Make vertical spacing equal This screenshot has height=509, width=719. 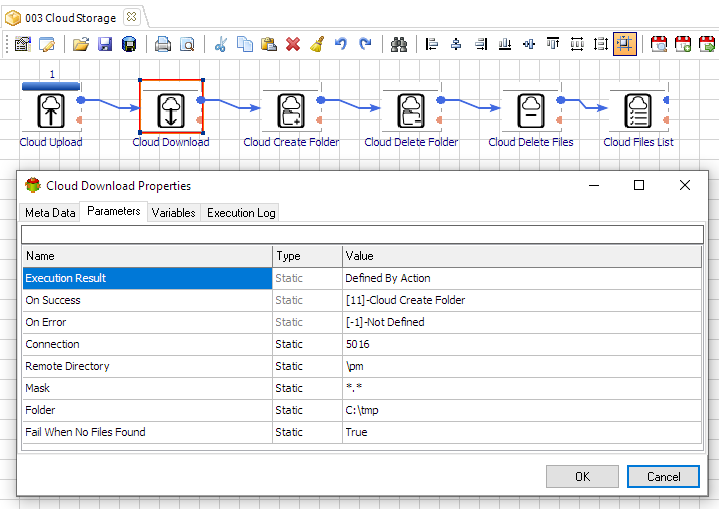coord(601,44)
